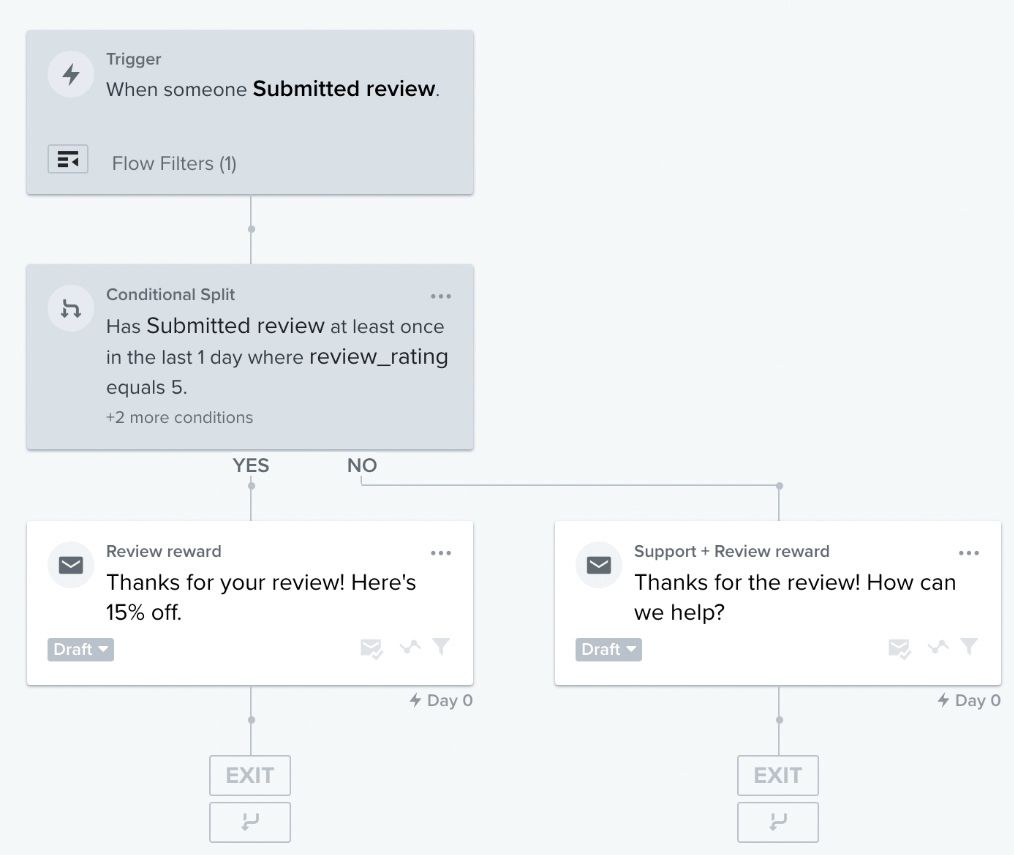
Task: Click add-step branch icon below left EXIT
Action: 249,822
